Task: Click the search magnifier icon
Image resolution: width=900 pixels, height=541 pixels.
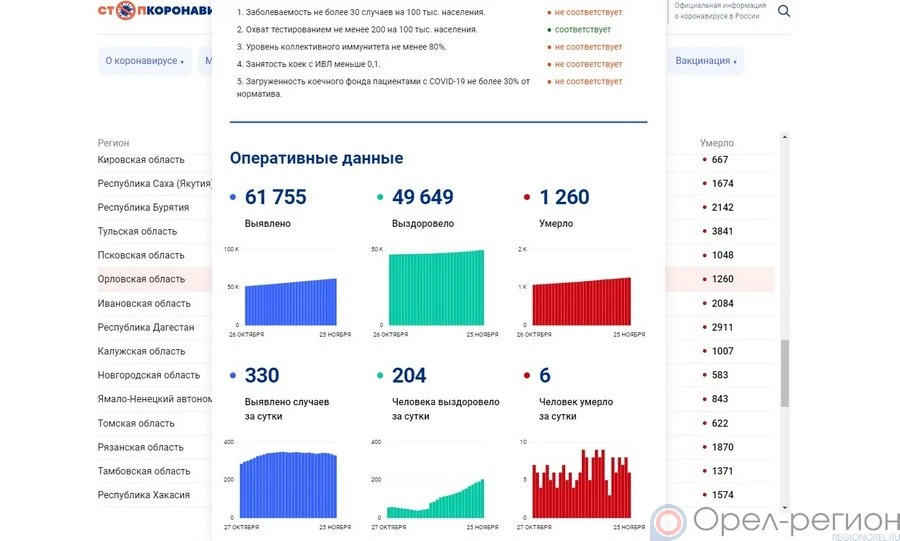Action: (x=784, y=11)
